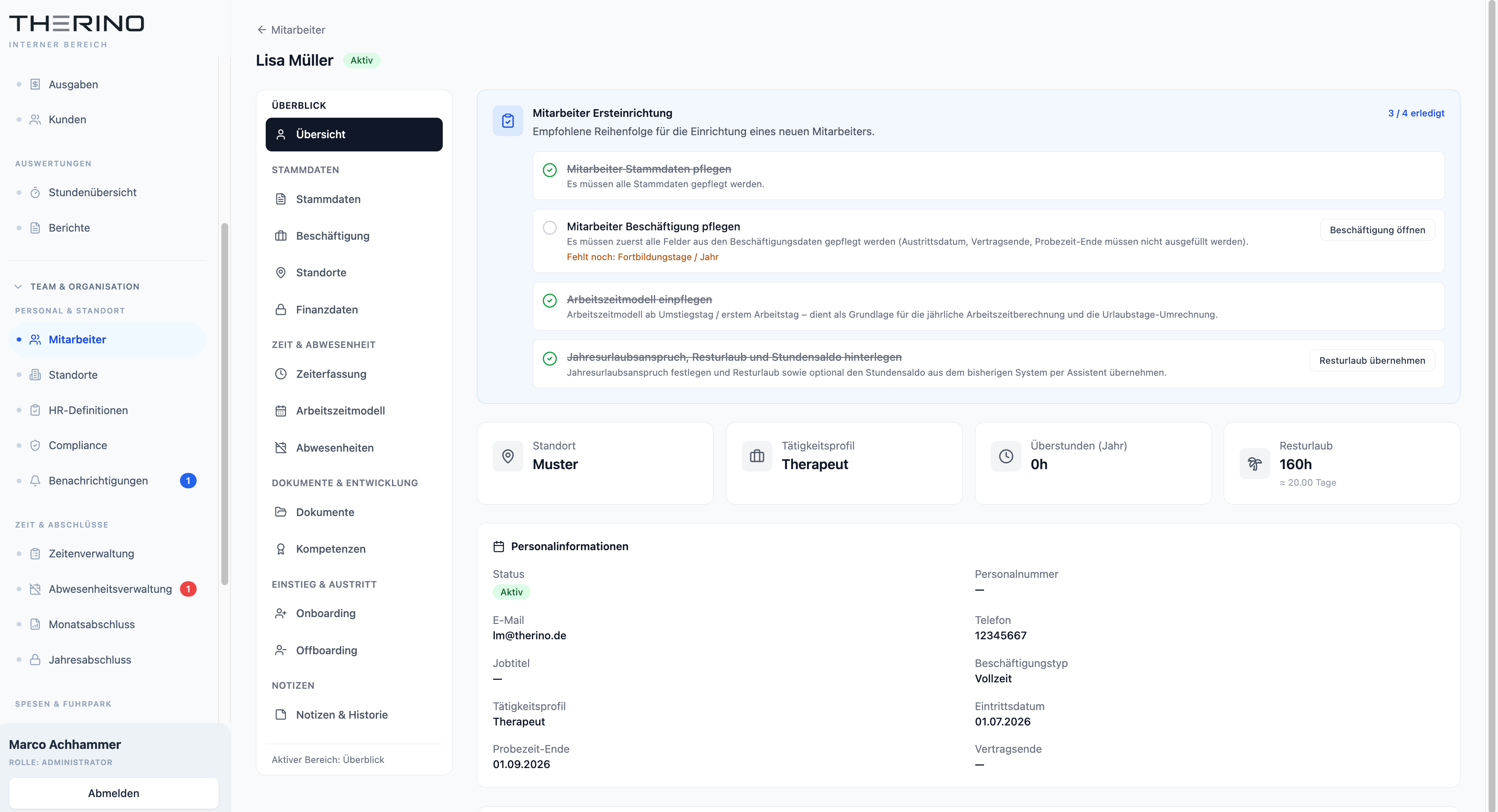The image size is (1498, 812).
Task: Click the calendar icon beside Personalinformationen
Action: point(498,546)
